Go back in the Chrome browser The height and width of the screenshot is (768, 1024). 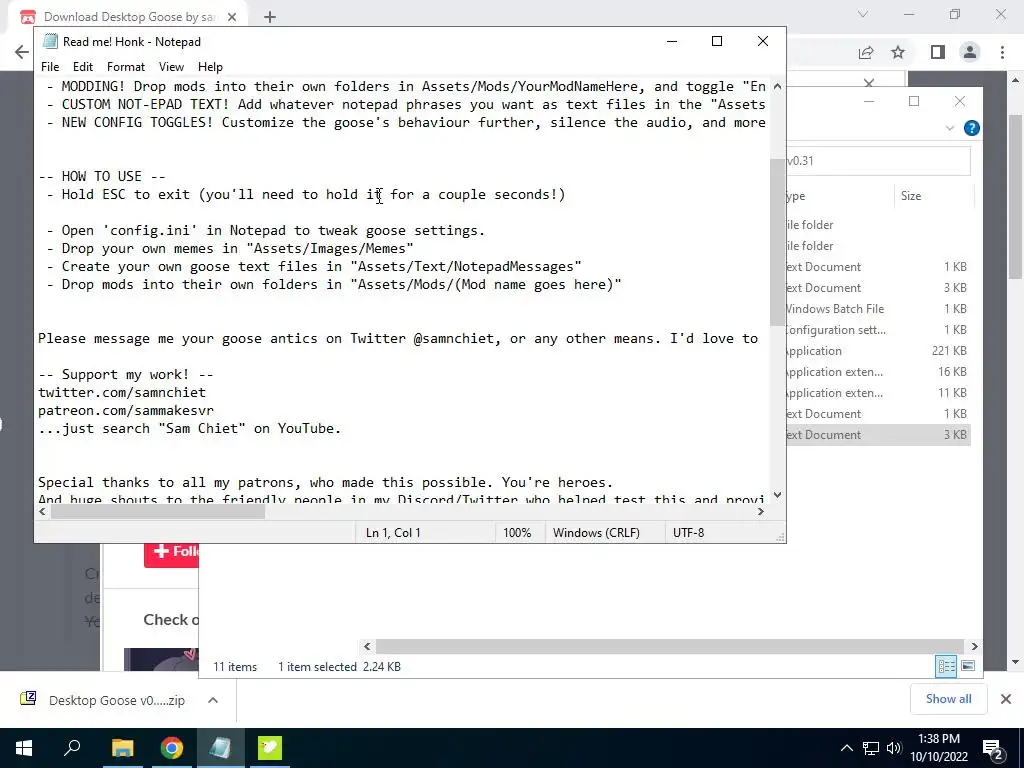click(22, 52)
